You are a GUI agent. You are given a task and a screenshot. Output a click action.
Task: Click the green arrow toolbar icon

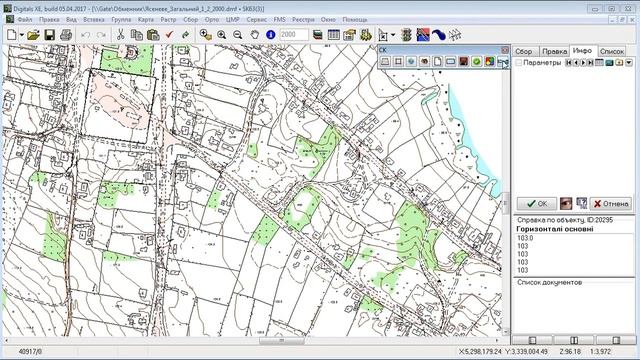pyautogui.click(x=186, y=35)
